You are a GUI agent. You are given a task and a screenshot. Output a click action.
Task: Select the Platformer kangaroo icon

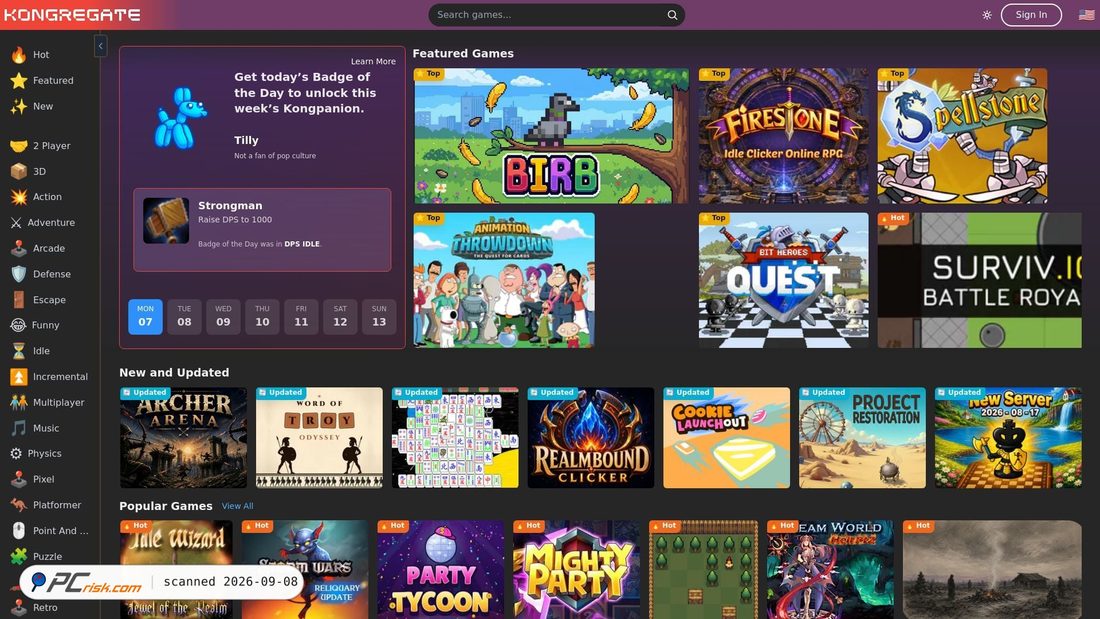click(x=19, y=505)
